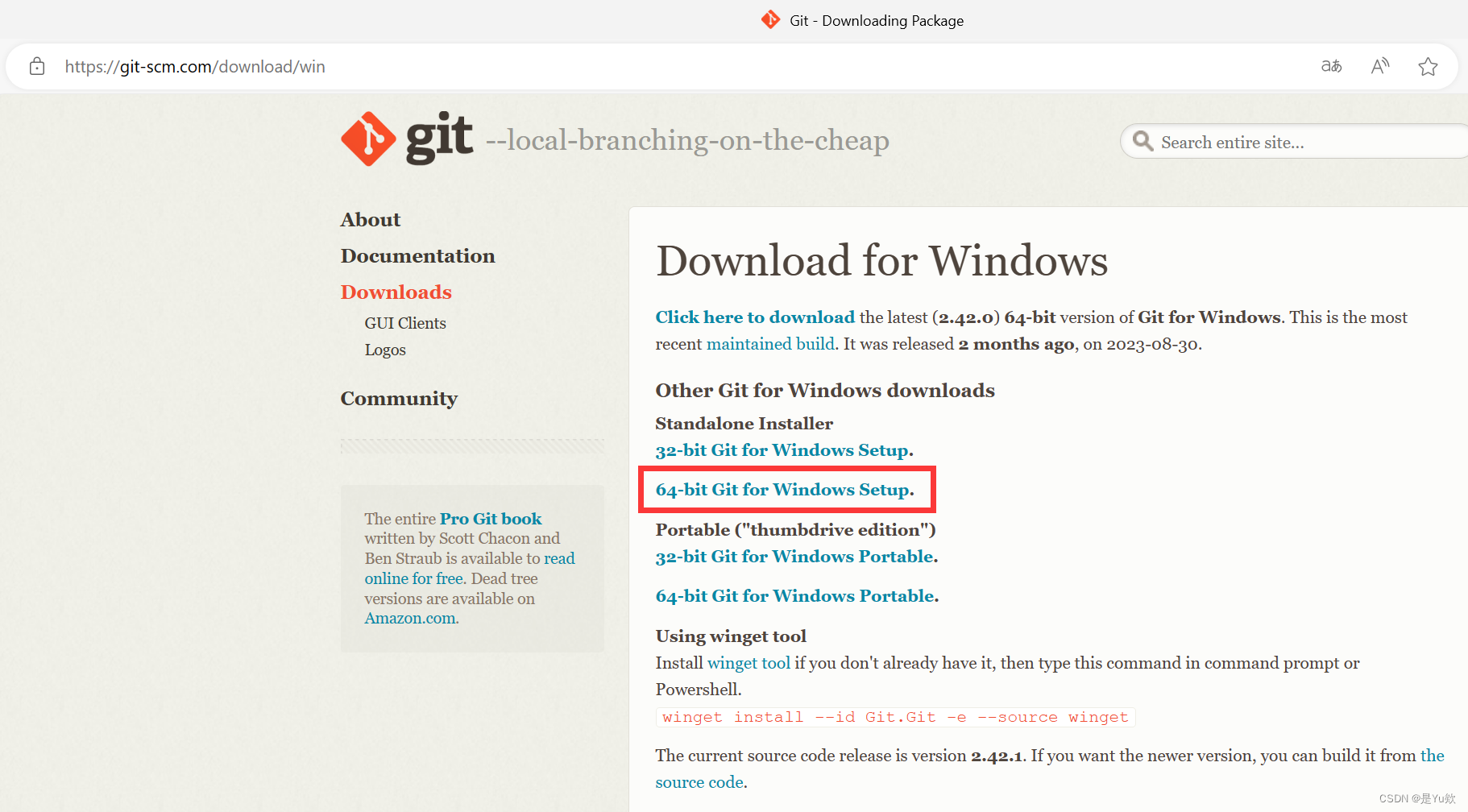
Task: Click the Git favicon in tab title
Action: pyautogui.click(x=771, y=19)
